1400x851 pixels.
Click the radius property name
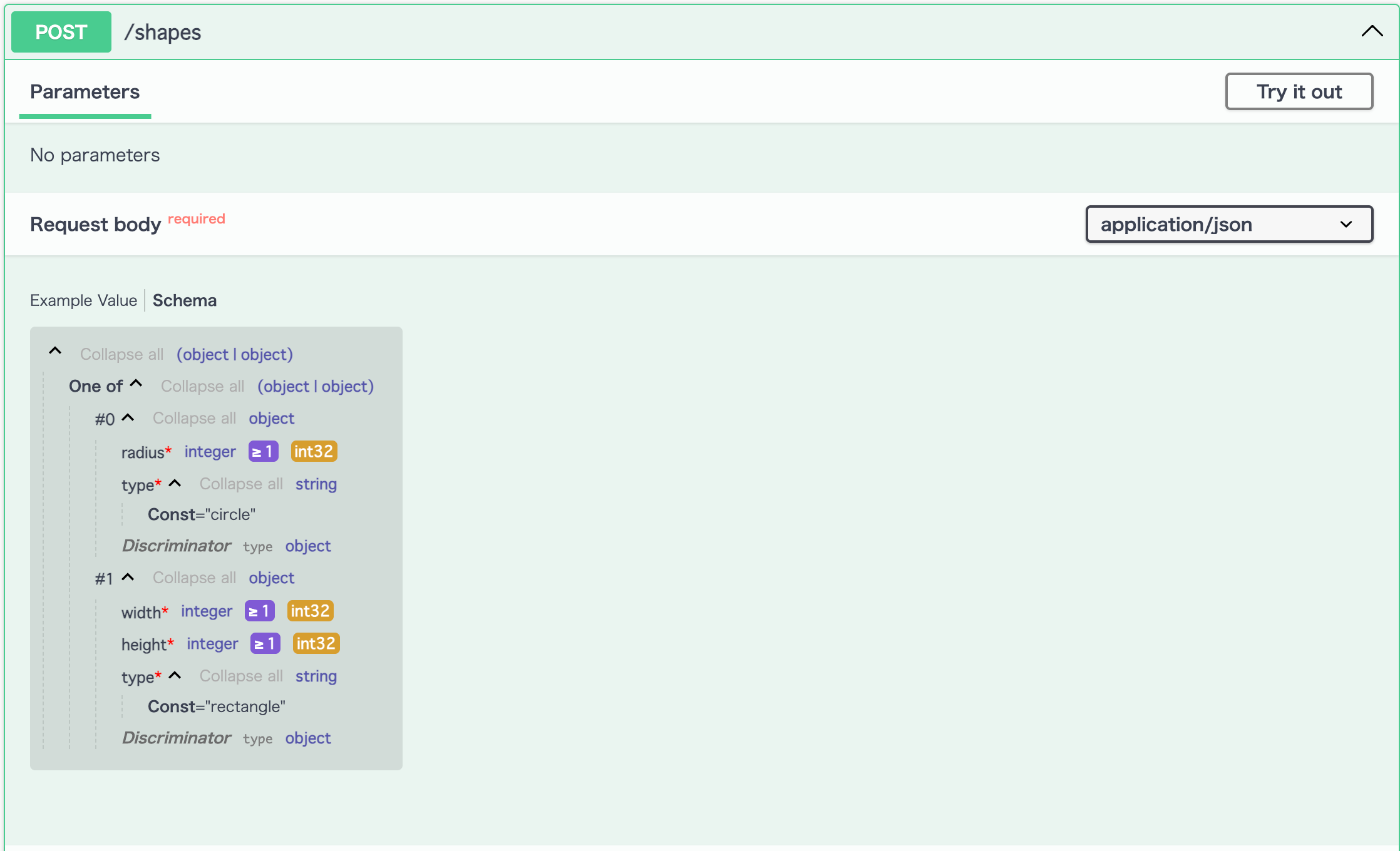point(143,452)
